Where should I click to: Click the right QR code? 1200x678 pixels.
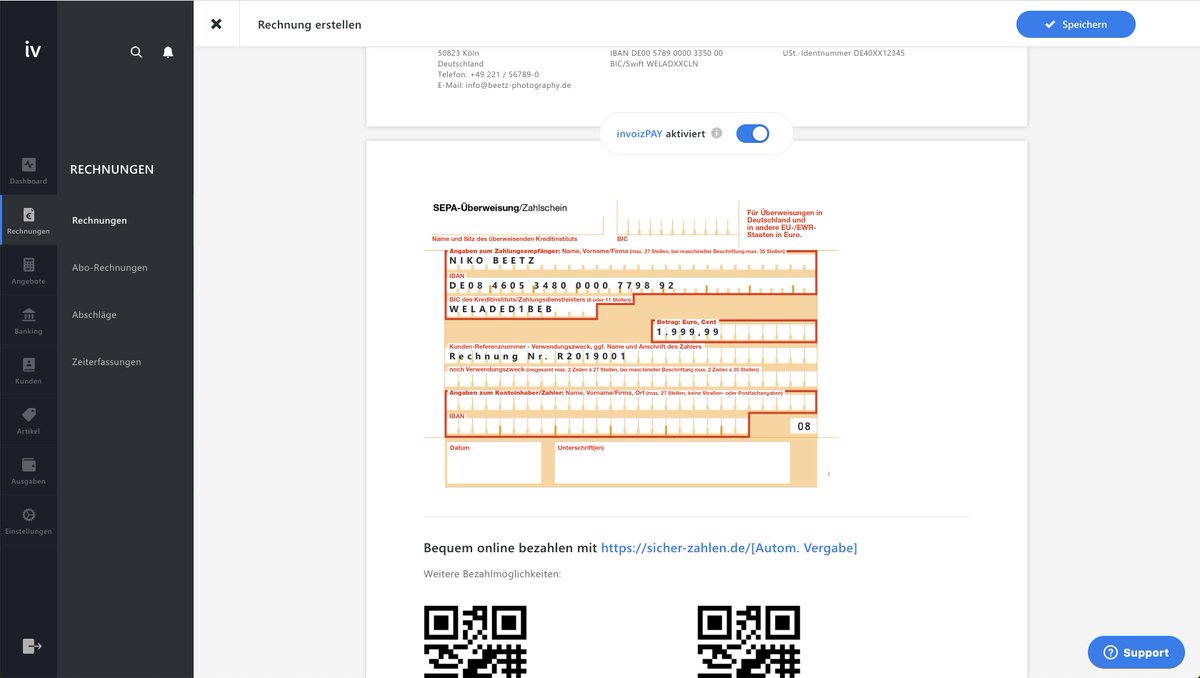tap(749, 641)
